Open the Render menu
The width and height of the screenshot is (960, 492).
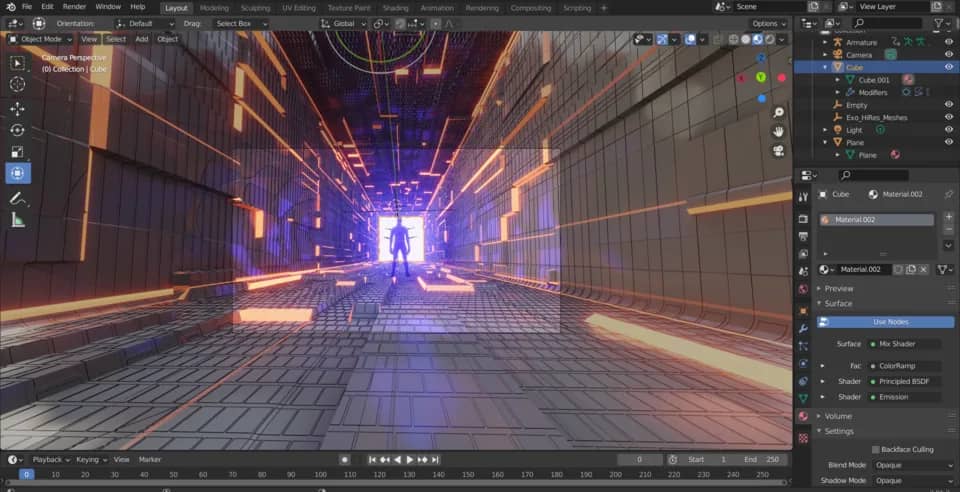coord(74,7)
